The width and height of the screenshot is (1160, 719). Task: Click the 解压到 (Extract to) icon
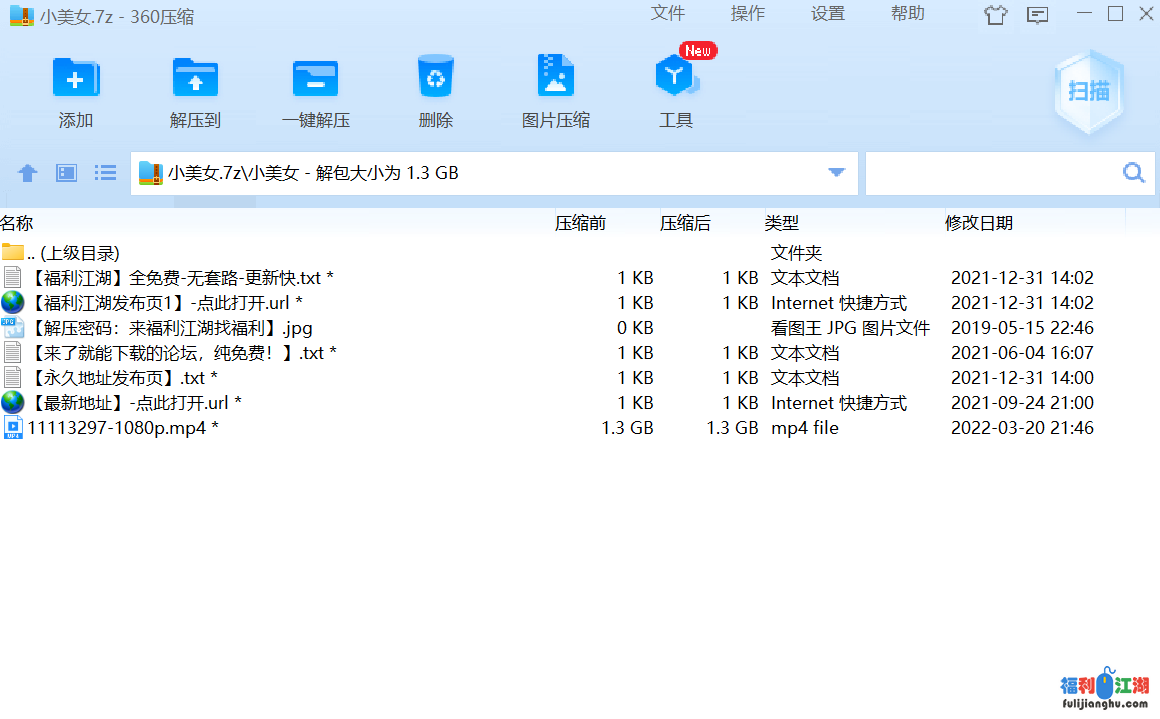tap(195, 78)
